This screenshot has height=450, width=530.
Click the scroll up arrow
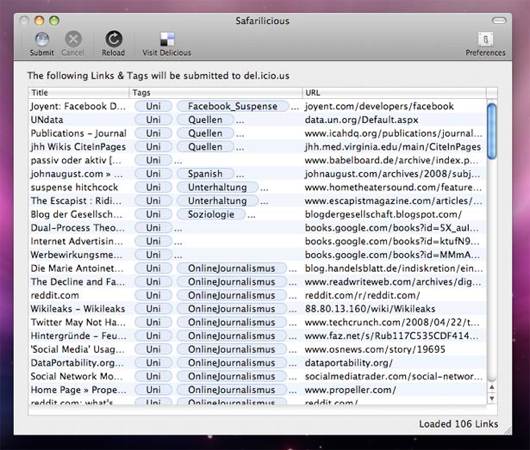(492, 387)
